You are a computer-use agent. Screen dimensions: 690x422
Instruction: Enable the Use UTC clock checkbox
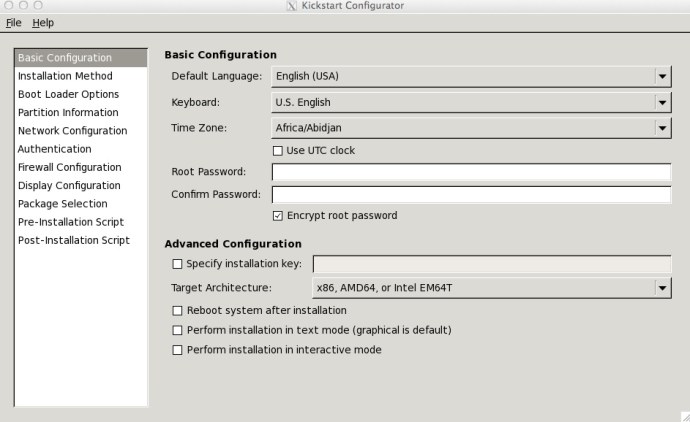278,151
